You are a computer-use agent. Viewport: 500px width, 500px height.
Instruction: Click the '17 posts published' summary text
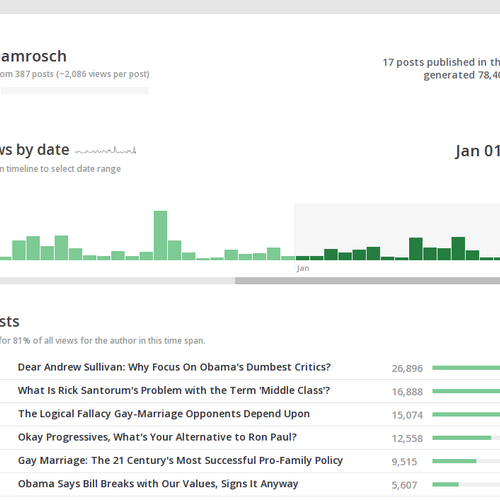click(x=441, y=69)
